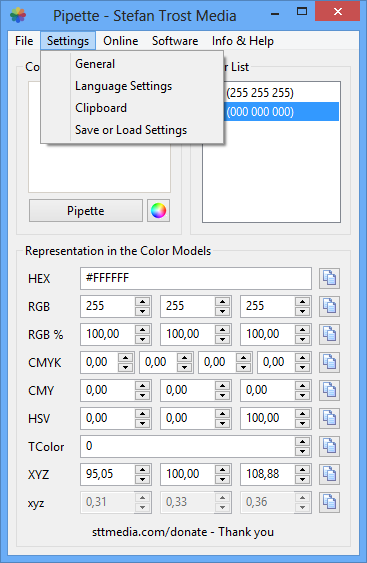Copy the XYZ values to clipboard
The height and width of the screenshot is (563, 367).
pyautogui.click(x=329, y=474)
